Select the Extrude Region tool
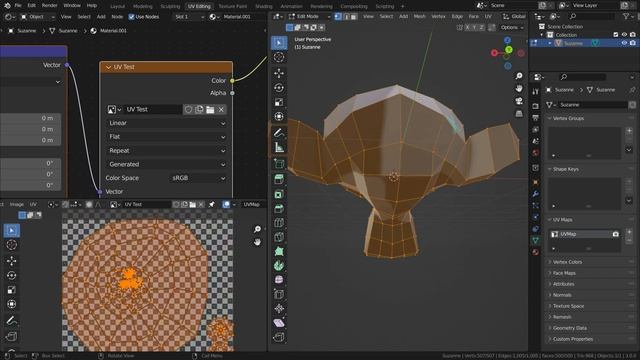The width and height of the screenshot is (640, 360). pyautogui.click(x=279, y=164)
